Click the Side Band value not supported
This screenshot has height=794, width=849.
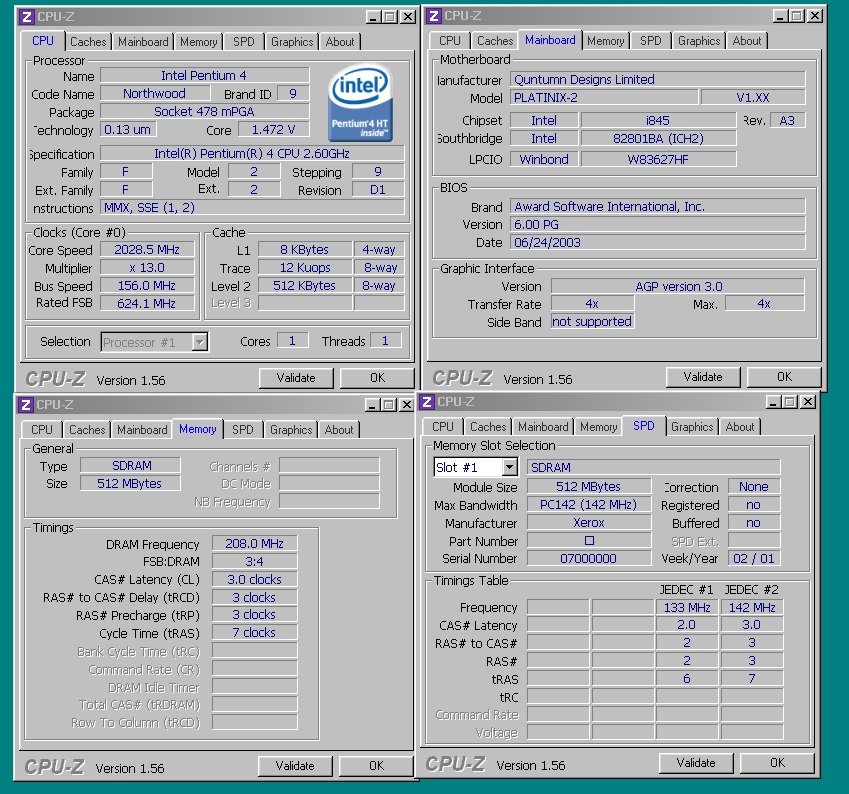pyautogui.click(x=592, y=322)
